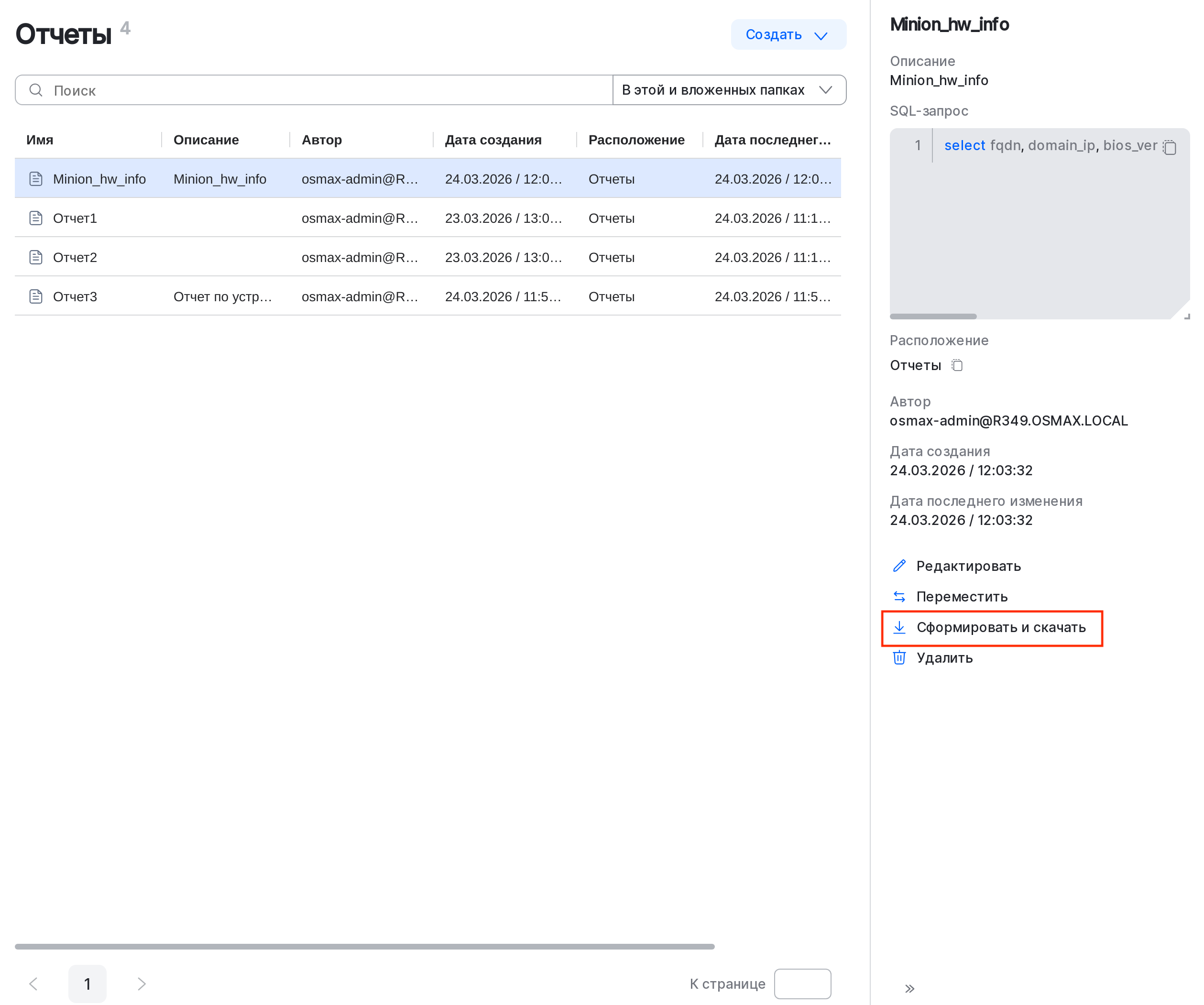Copy the SQL query via clipboard icon
The width and height of the screenshot is (1204, 1005).
point(1170,147)
